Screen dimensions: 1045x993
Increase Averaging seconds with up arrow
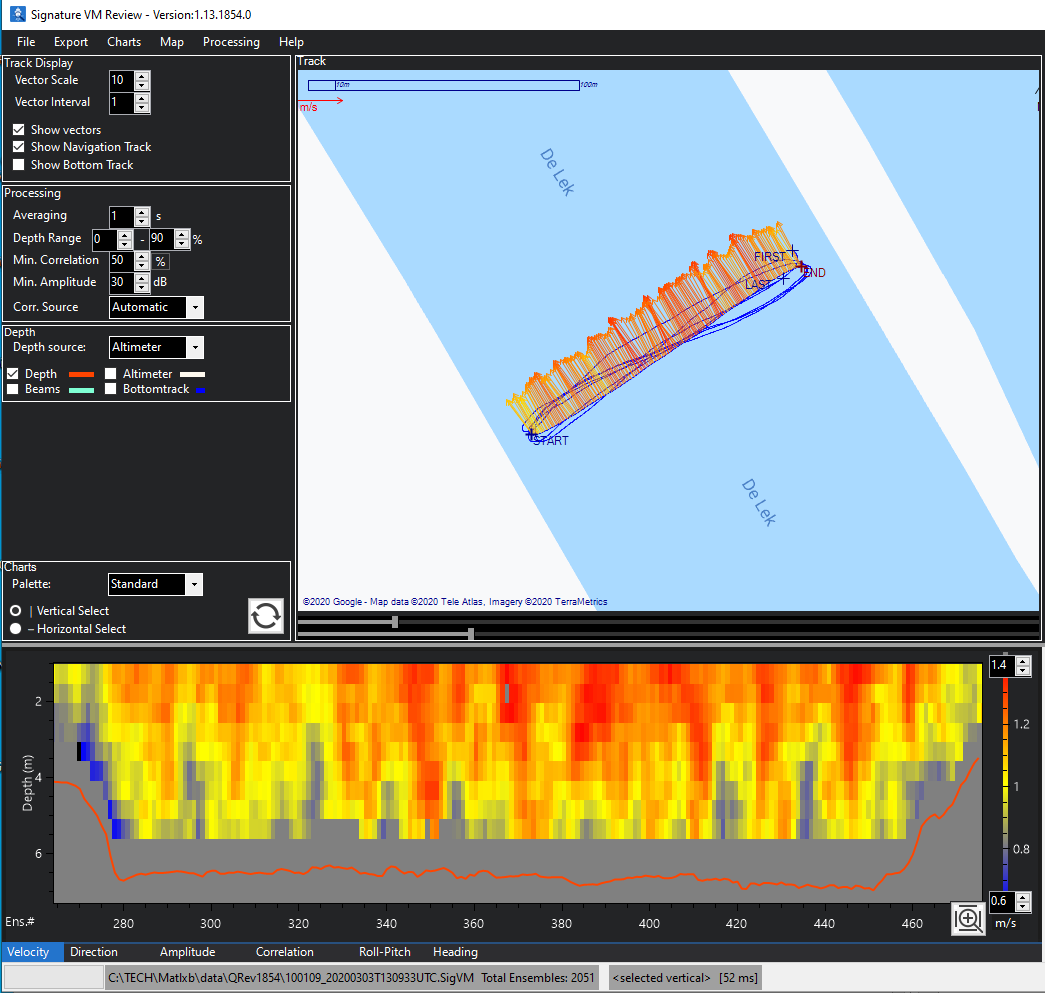click(142, 210)
